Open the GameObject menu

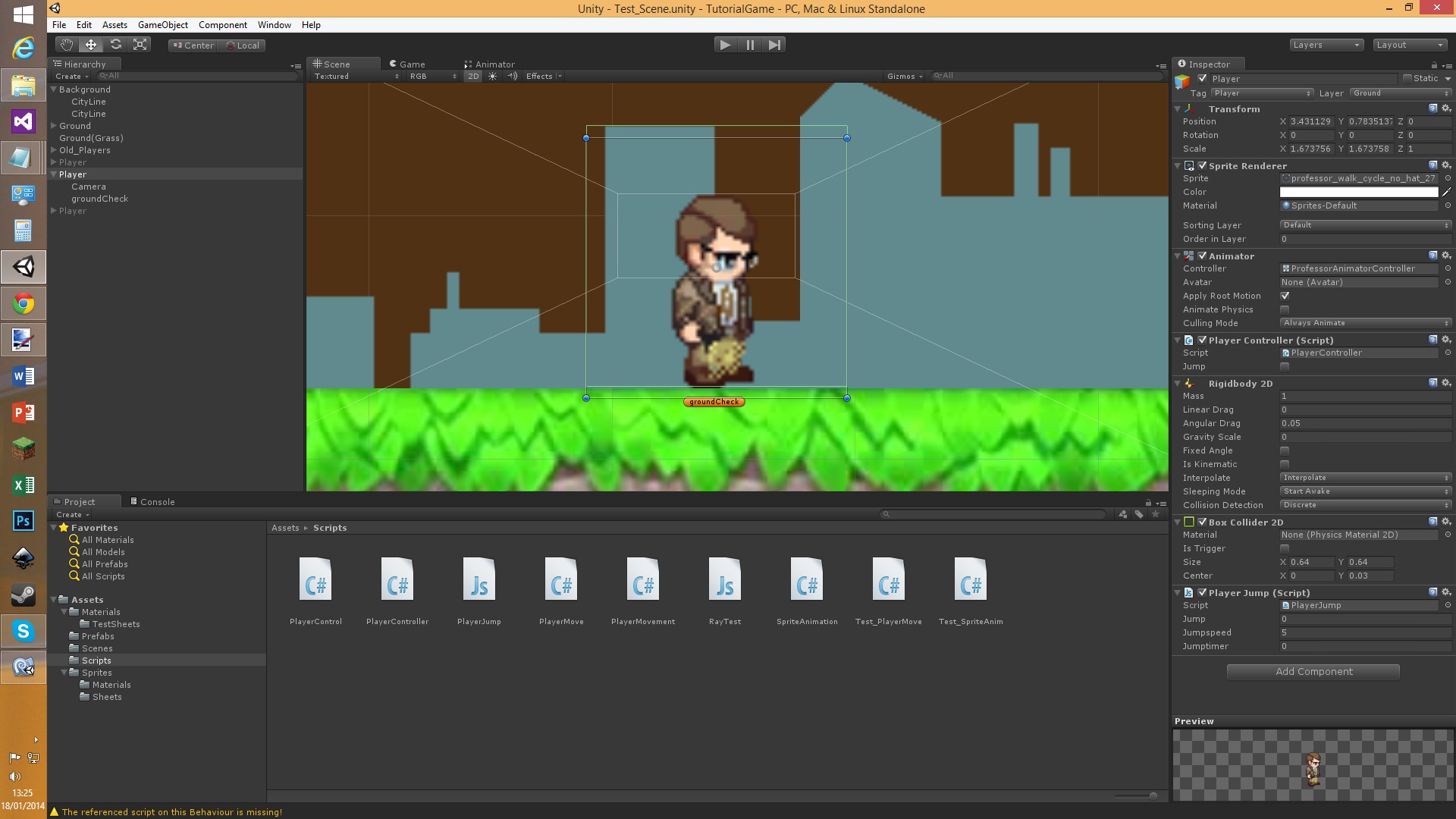pos(163,25)
